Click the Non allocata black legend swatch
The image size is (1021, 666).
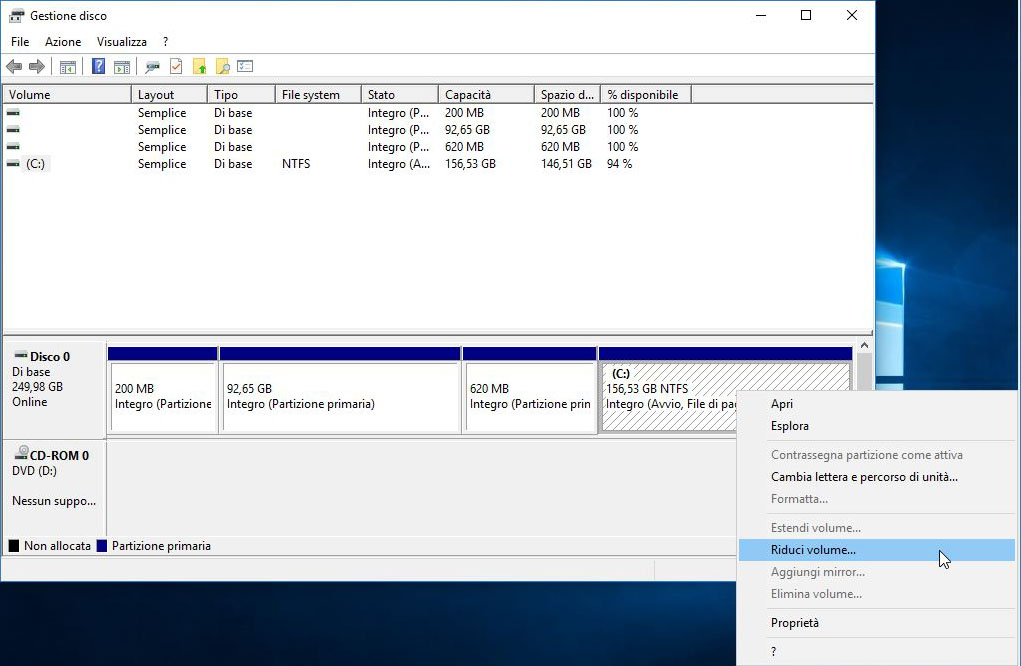point(13,546)
